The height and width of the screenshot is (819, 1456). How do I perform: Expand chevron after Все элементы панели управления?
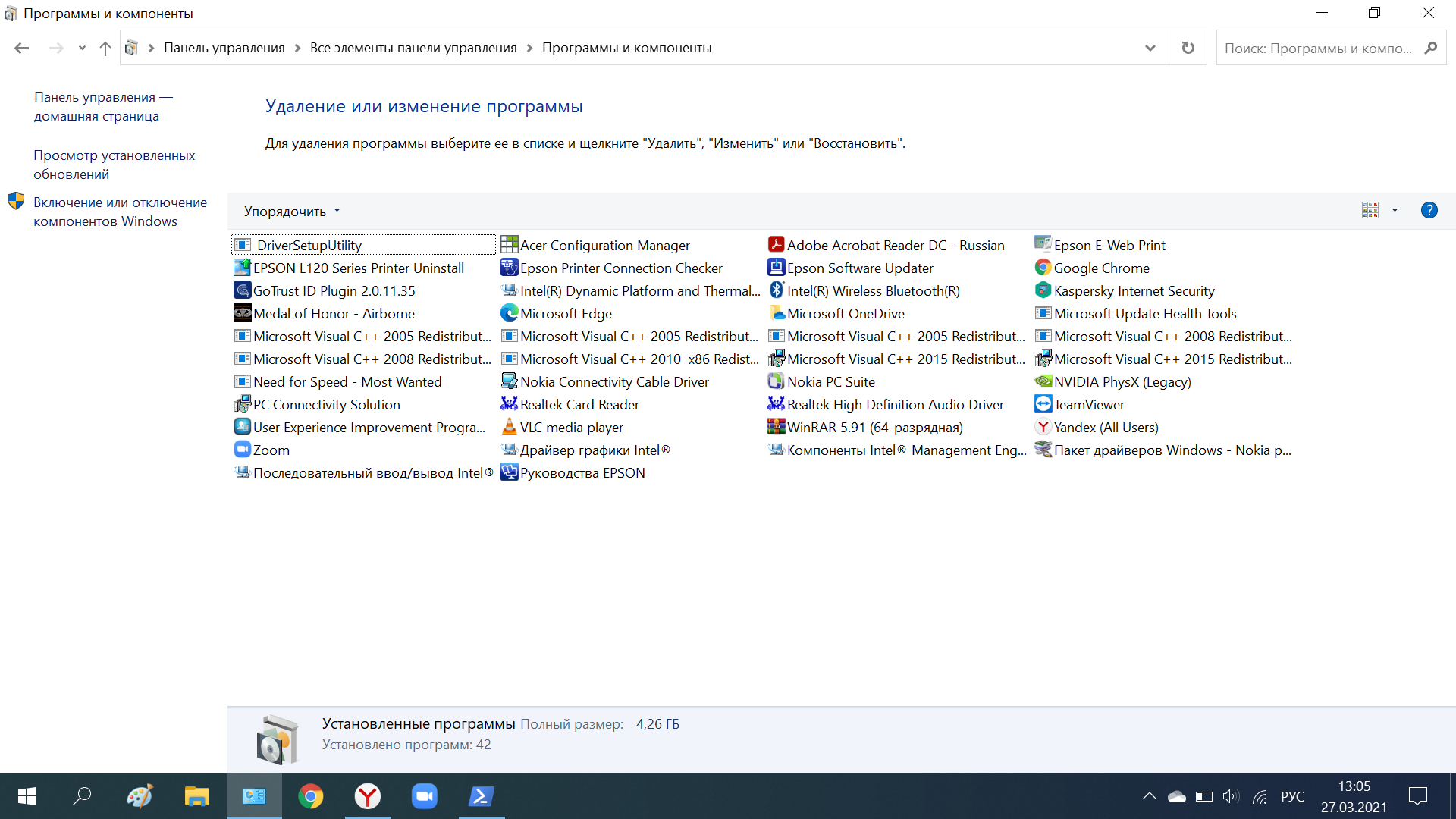pyautogui.click(x=529, y=48)
